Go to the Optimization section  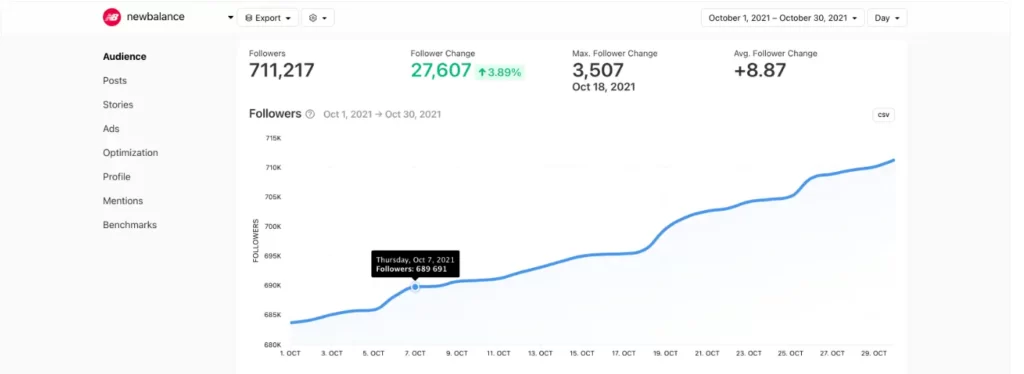pyautogui.click(x=130, y=153)
